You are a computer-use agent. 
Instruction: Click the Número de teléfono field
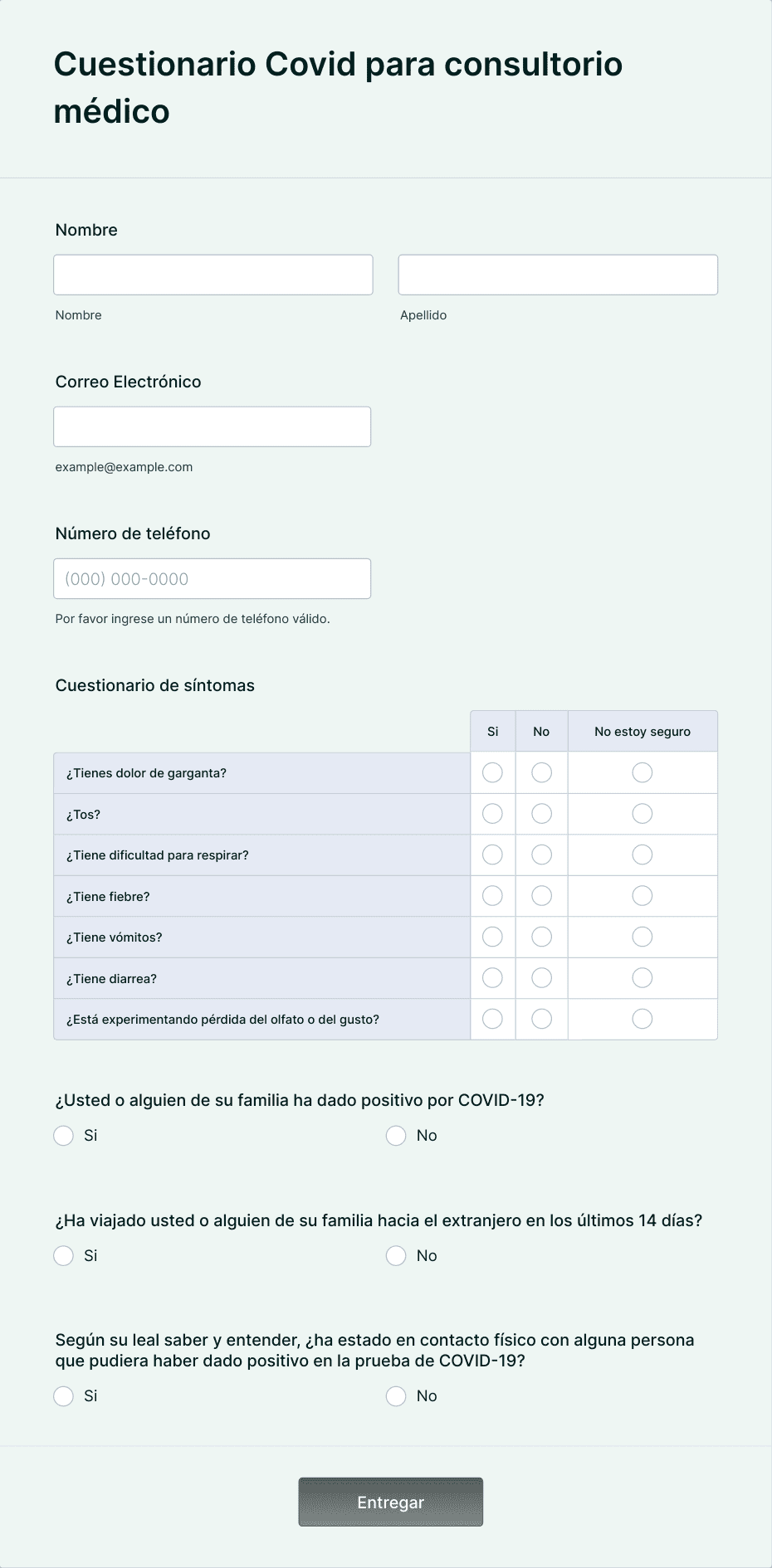pyautogui.click(x=213, y=578)
